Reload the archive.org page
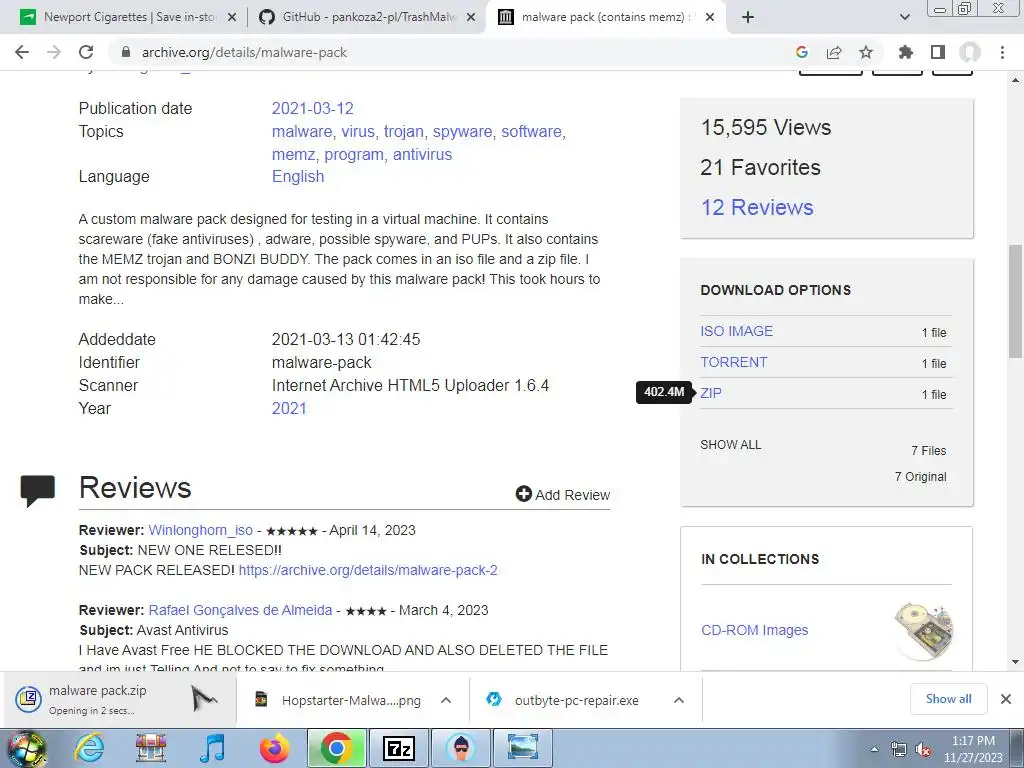 tap(86, 52)
